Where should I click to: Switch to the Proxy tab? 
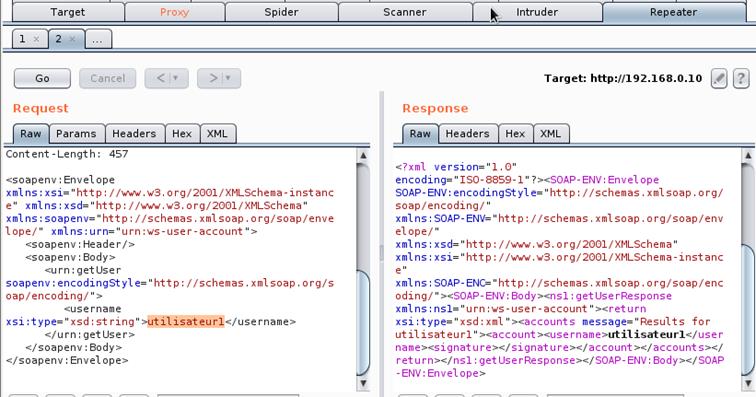175,12
